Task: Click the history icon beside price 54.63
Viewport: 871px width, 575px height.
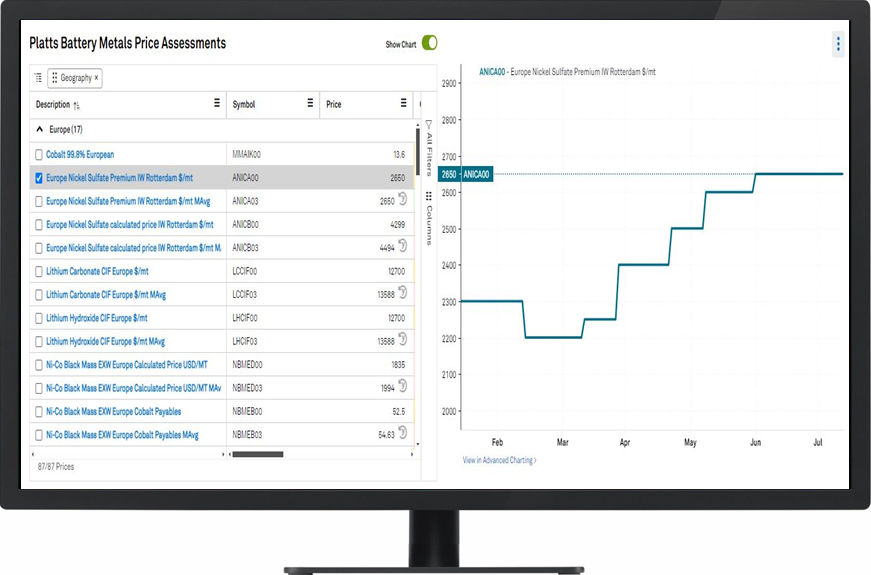Action: [403, 432]
